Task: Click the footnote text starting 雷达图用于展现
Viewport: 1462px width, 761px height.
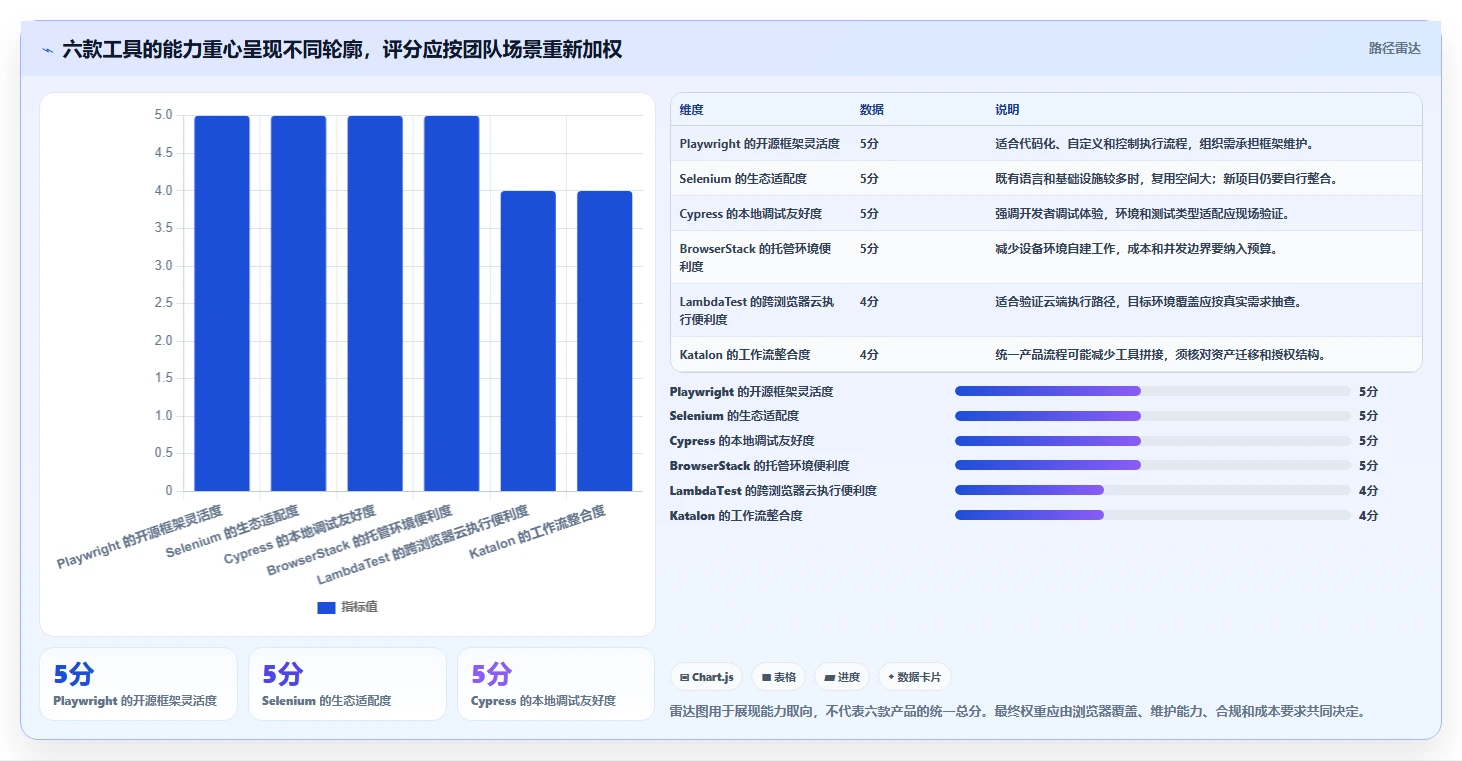Action: (x=1018, y=712)
